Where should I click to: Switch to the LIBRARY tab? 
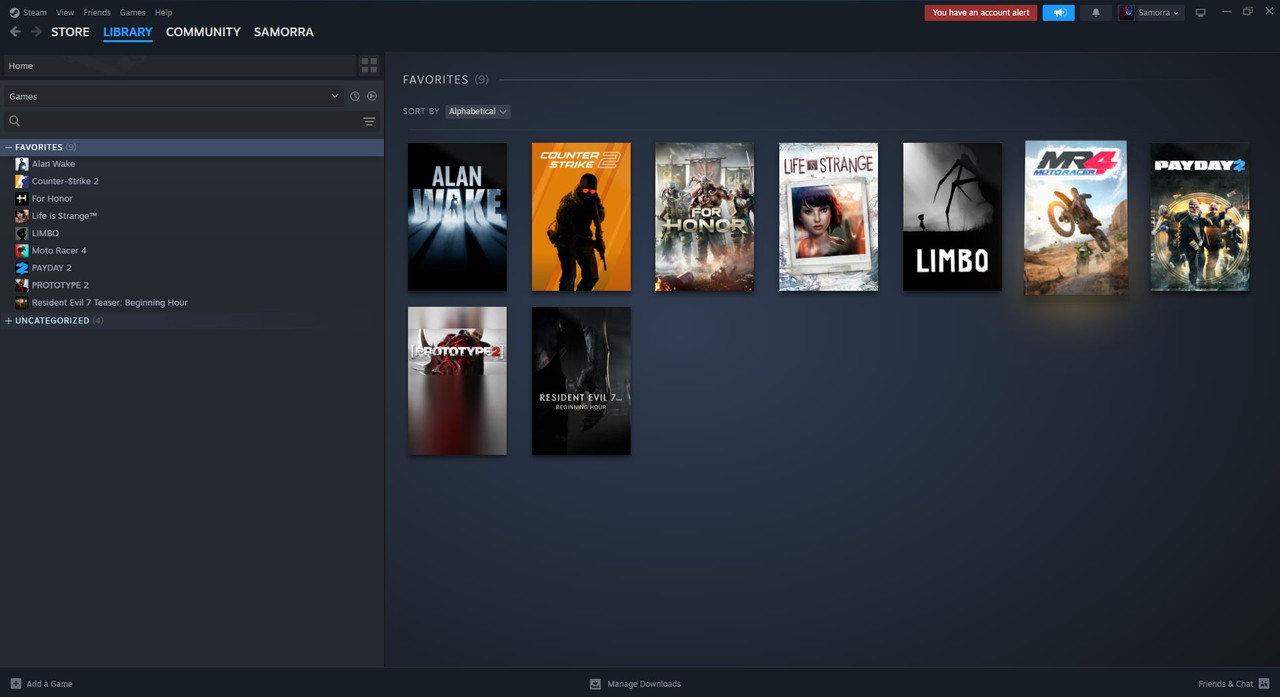coord(128,32)
